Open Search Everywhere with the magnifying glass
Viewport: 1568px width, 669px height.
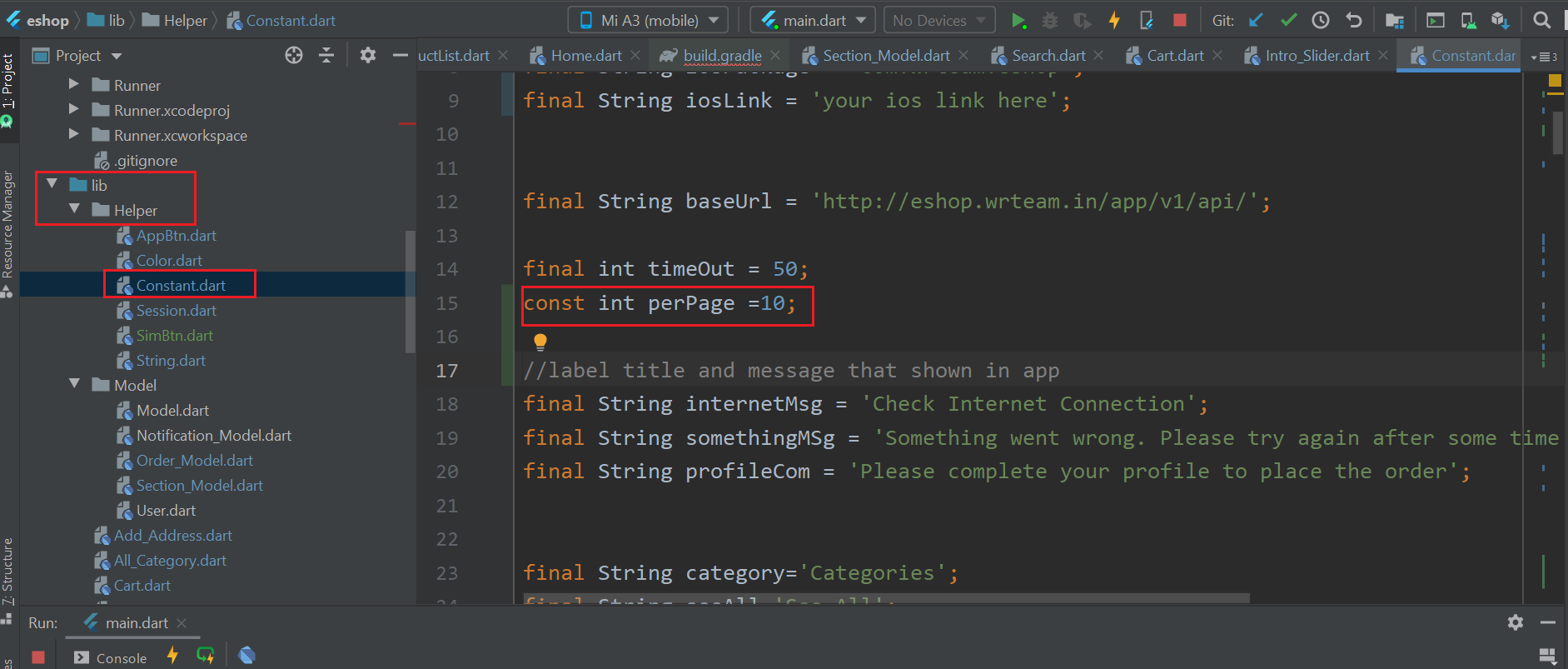coord(1541,21)
